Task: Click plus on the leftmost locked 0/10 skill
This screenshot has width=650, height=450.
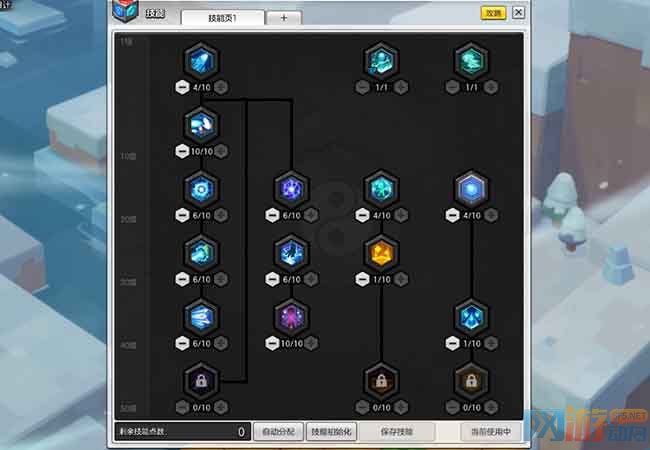Action: tap(221, 407)
